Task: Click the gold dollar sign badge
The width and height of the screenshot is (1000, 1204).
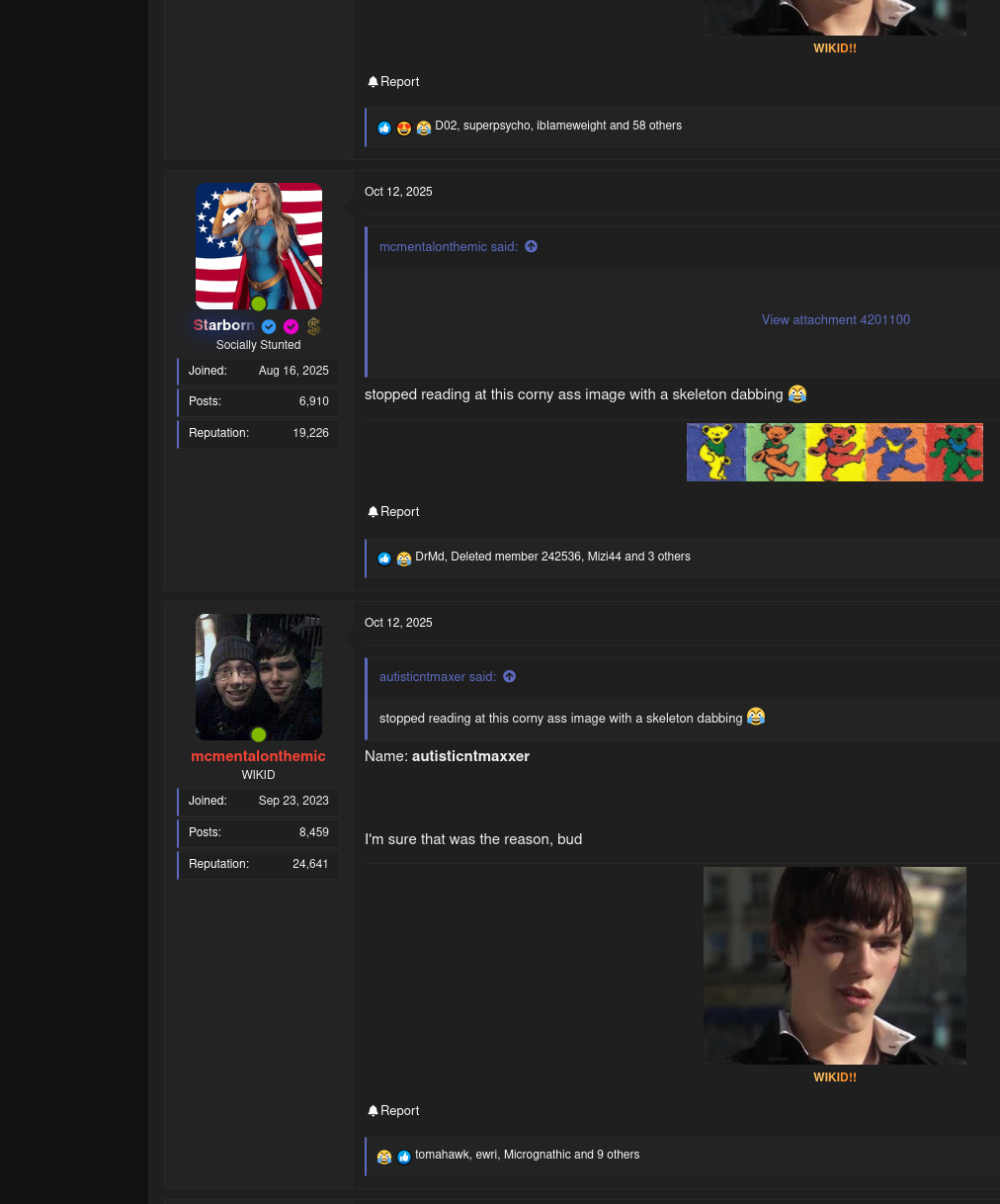Action: pyautogui.click(x=313, y=326)
